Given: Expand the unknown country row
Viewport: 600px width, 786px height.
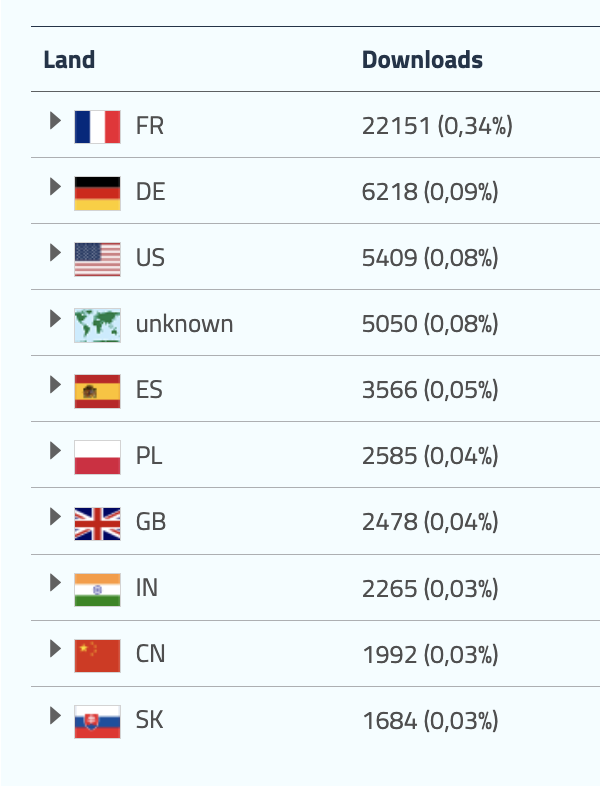Looking at the screenshot, I should point(55,319).
